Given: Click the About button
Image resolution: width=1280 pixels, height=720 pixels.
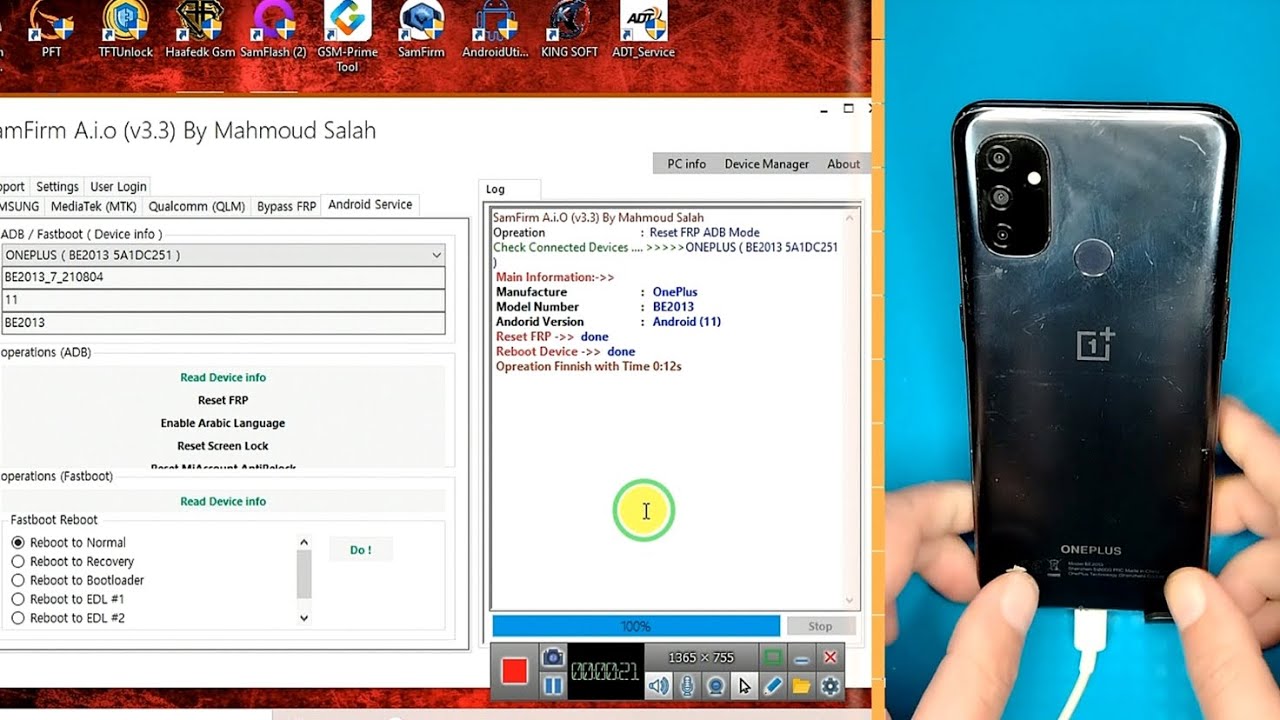Looking at the screenshot, I should (843, 164).
